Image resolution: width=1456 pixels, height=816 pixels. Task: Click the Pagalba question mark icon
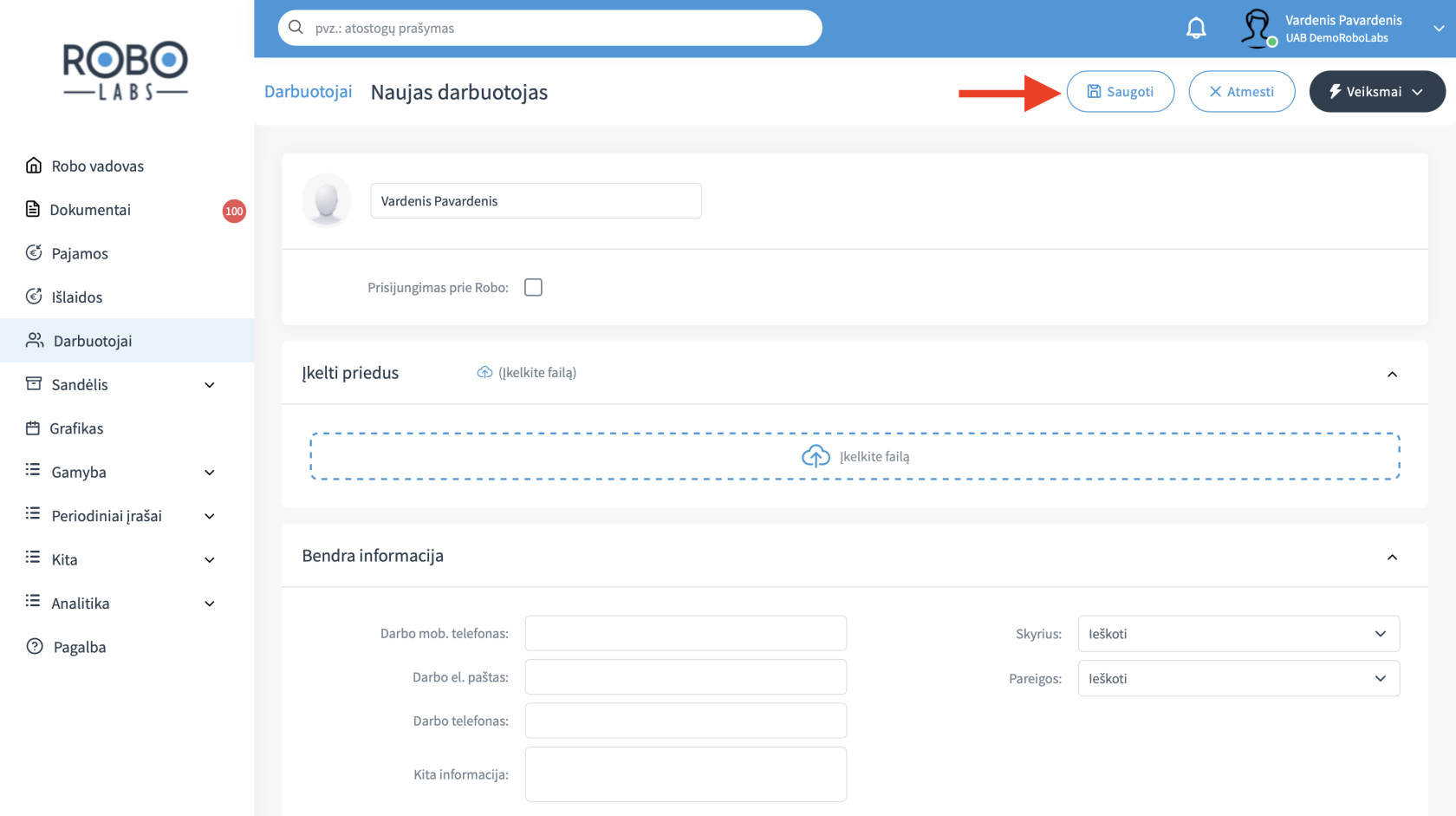tap(35, 646)
